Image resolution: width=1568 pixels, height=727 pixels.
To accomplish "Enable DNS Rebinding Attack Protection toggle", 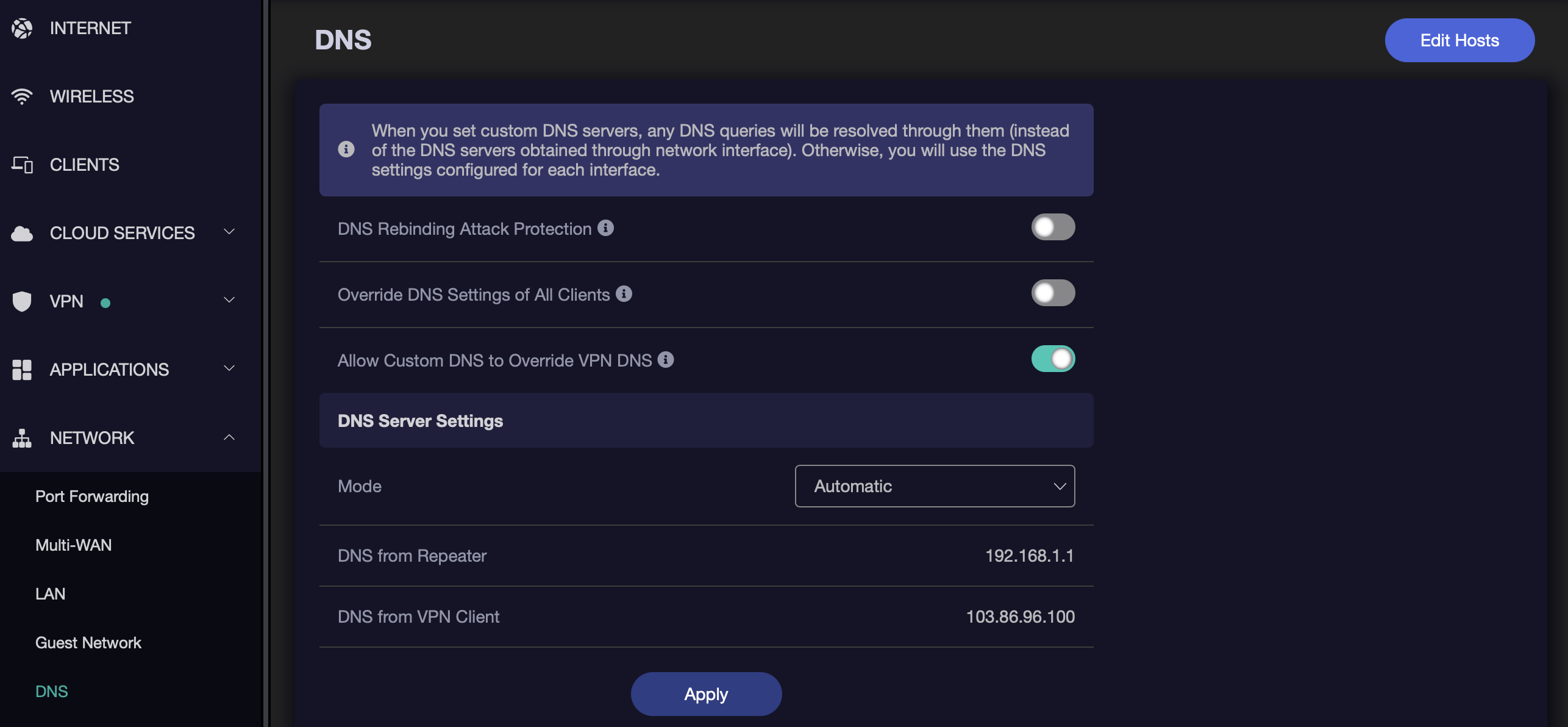I will [1053, 227].
